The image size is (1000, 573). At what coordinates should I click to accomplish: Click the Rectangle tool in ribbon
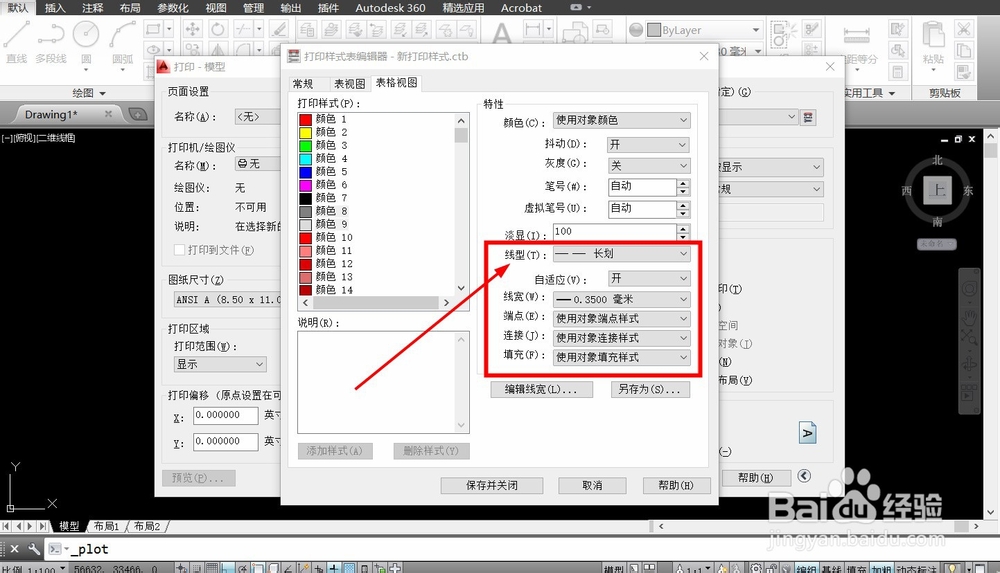(153, 29)
